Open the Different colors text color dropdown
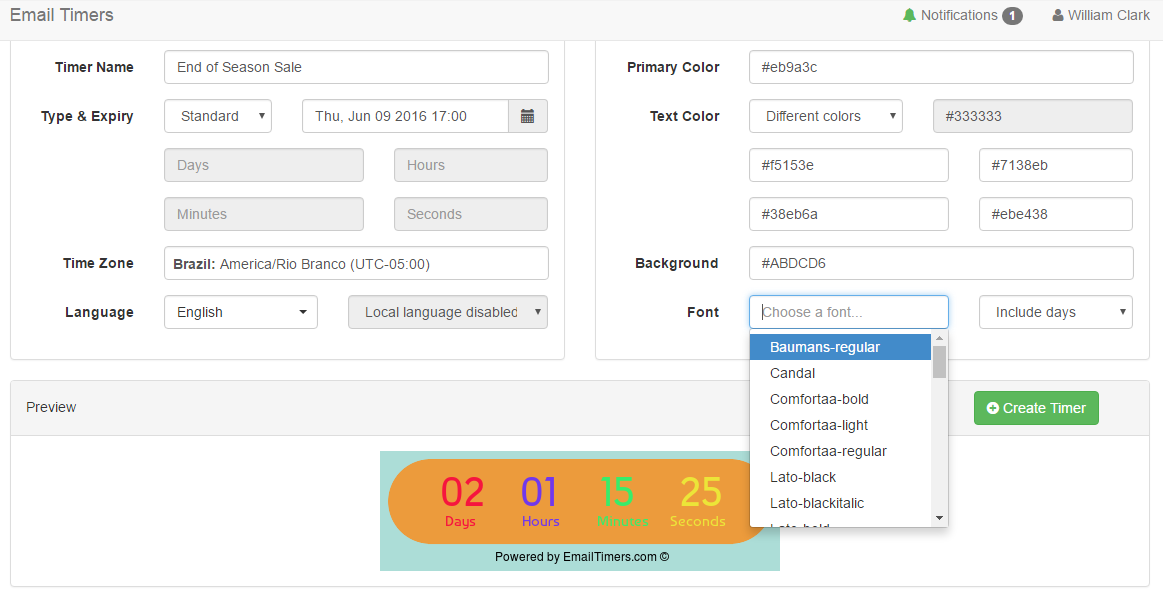This screenshot has width=1163, height=603. point(825,116)
